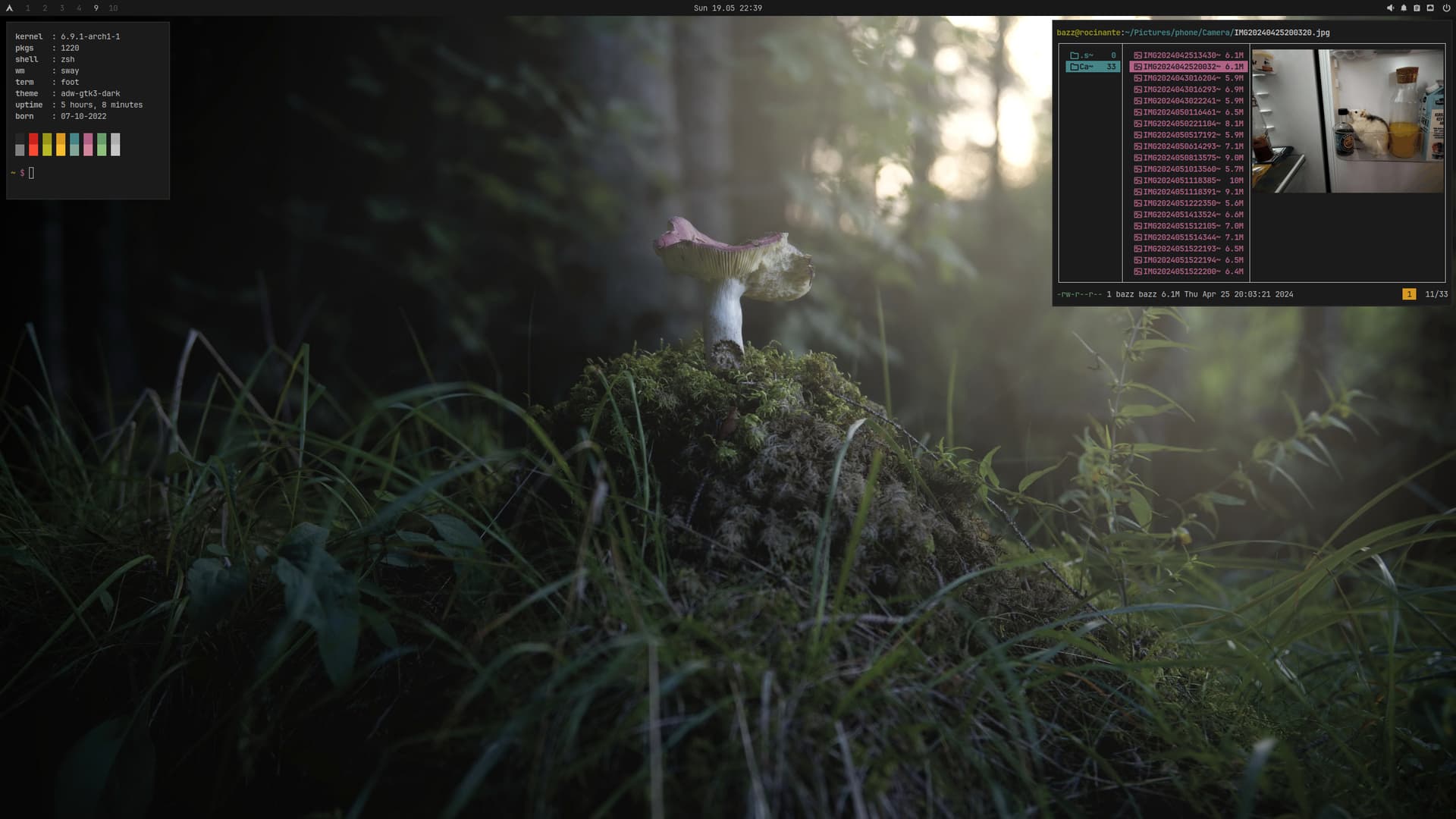This screenshot has height=819, width=1456.
Task: Click the volume speaker icon
Action: click(1390, 8)
